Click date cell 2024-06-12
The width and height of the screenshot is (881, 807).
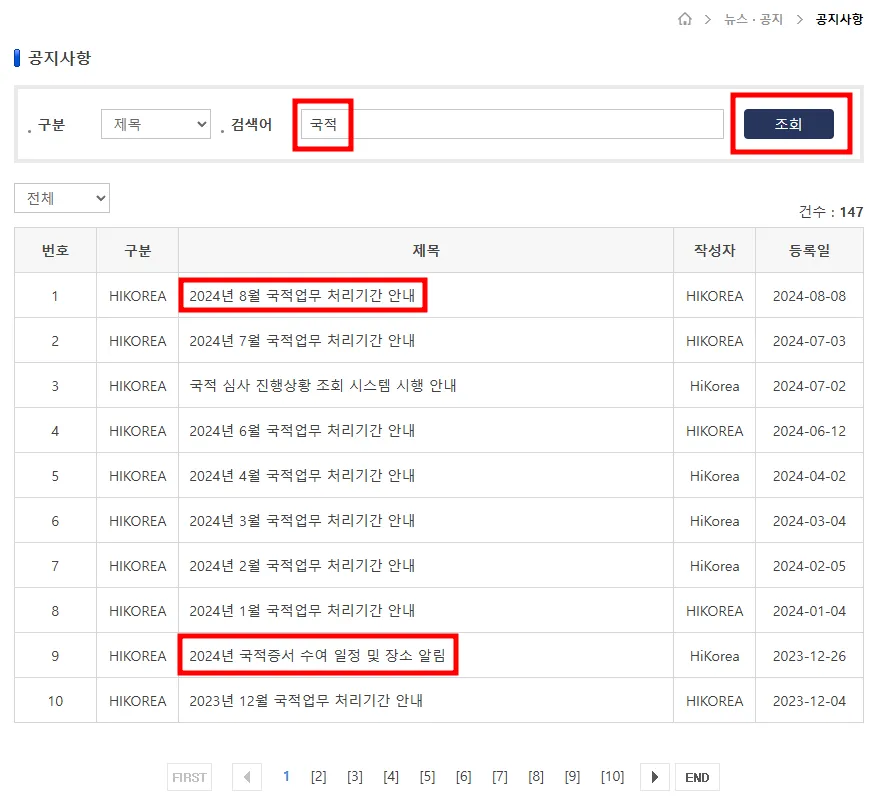(809, 431)
